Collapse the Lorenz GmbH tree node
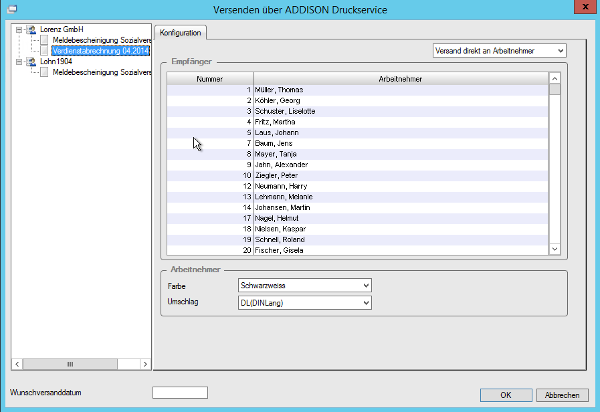 tap(19, 29)
